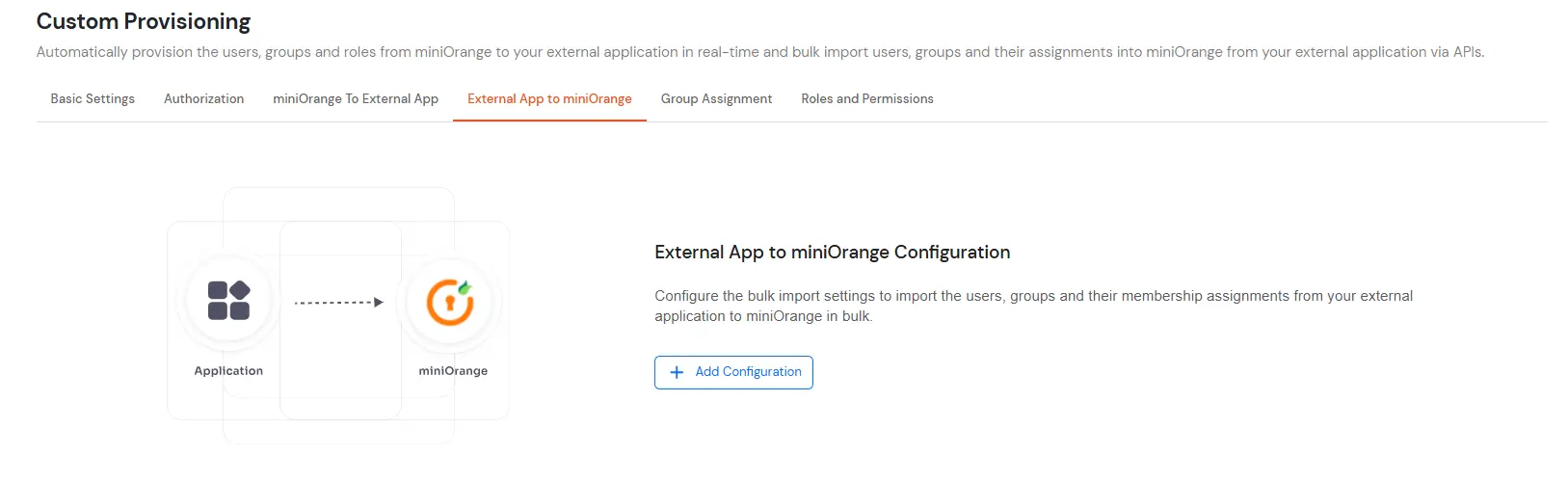Select External App to miniOrange tab
Viewport: 1568px width, 482px height.
pyautogui.click(x=549, y=98)
